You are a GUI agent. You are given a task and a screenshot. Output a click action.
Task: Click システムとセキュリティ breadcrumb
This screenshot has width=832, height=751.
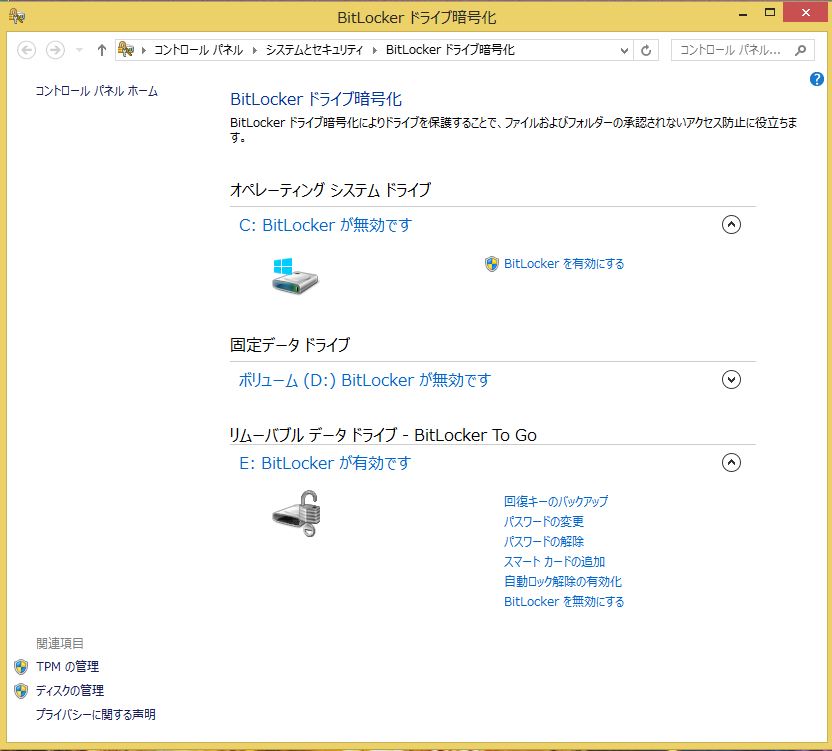(314, 50)
